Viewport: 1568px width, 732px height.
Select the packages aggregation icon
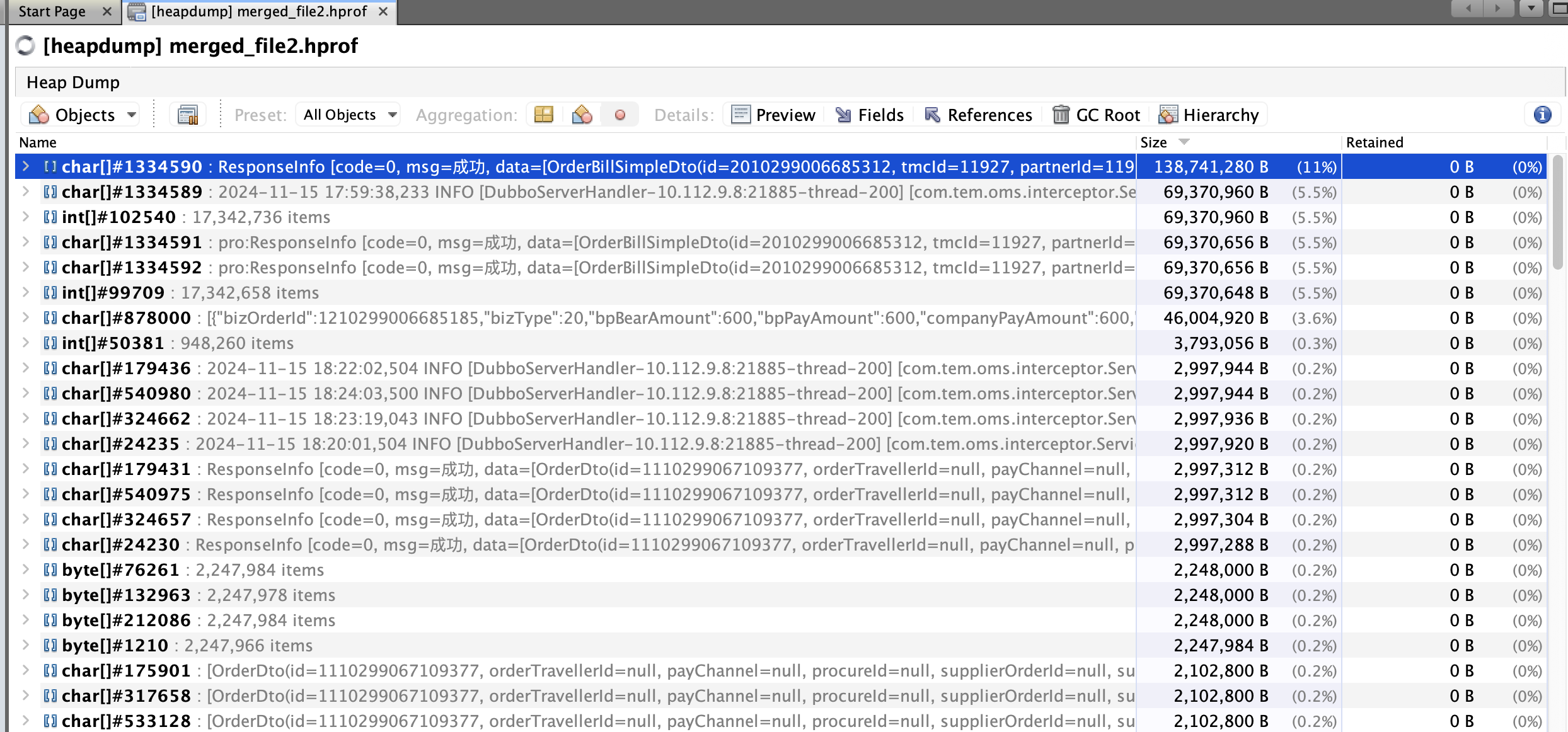543,115
